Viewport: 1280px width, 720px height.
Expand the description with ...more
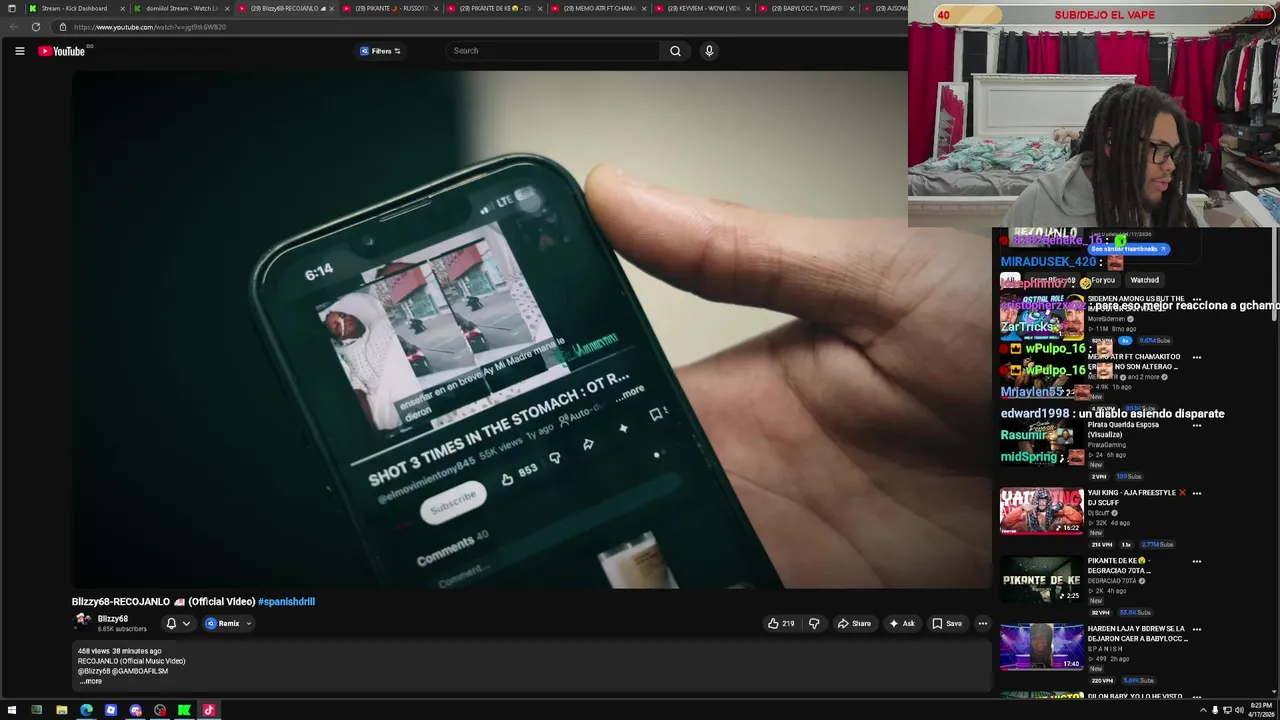[91, 681]
